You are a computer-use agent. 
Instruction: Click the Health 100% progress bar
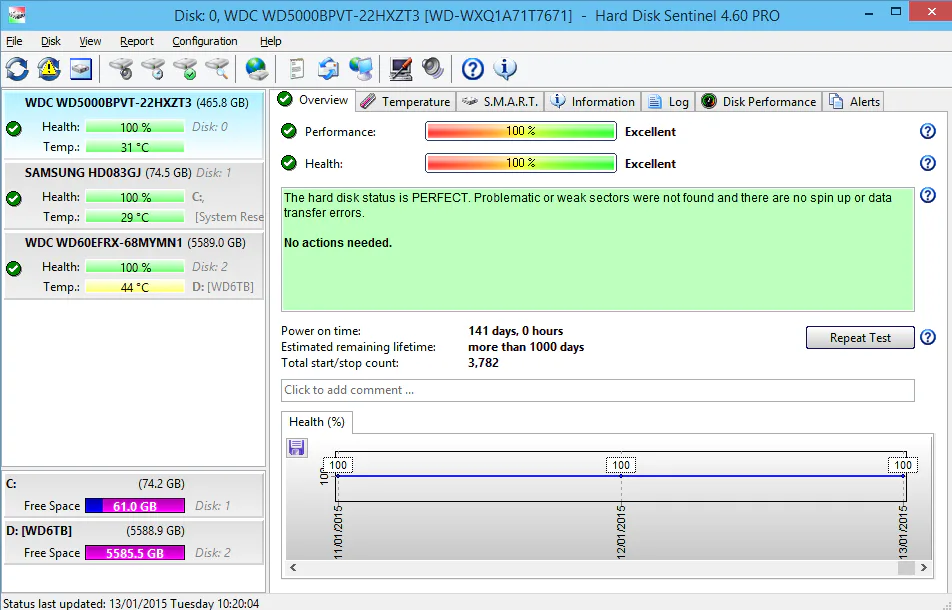520,163
